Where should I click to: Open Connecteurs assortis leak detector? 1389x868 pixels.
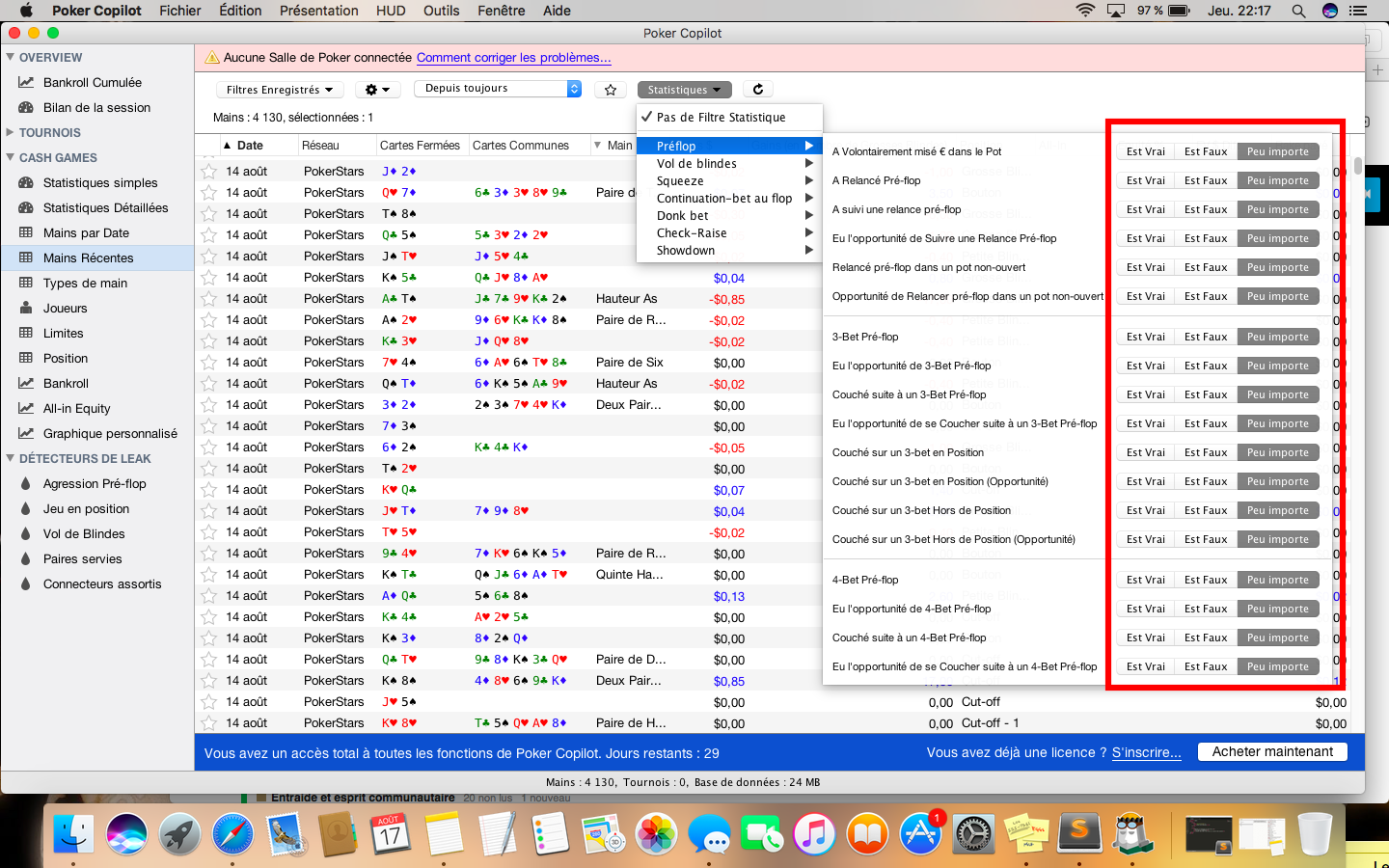point(102,584)
